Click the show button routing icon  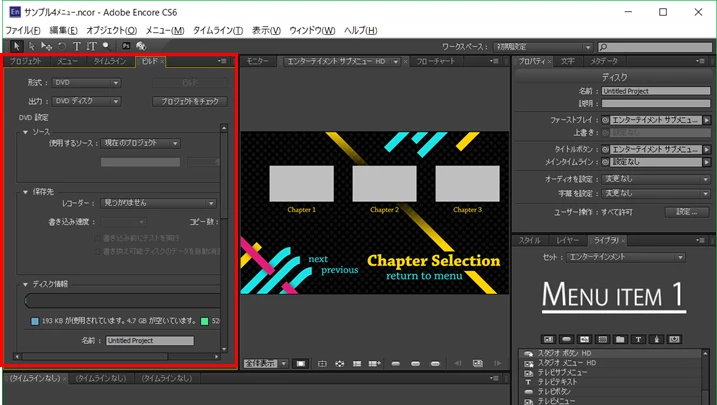click(339, 363)
